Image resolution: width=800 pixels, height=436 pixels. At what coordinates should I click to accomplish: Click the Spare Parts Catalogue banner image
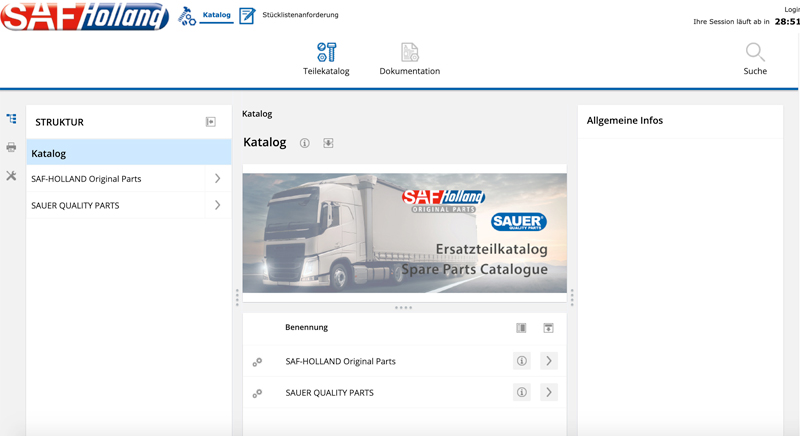pos(404,232)
